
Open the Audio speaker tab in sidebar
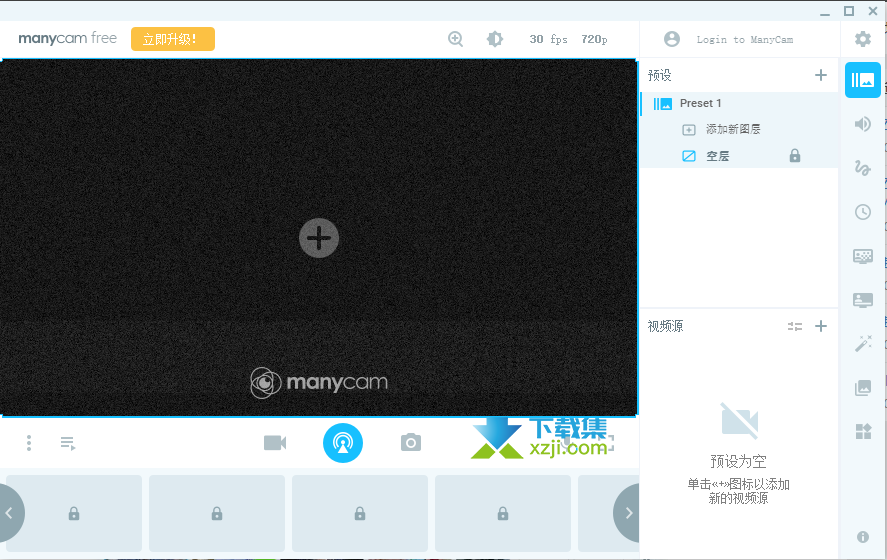click(863, 124)
